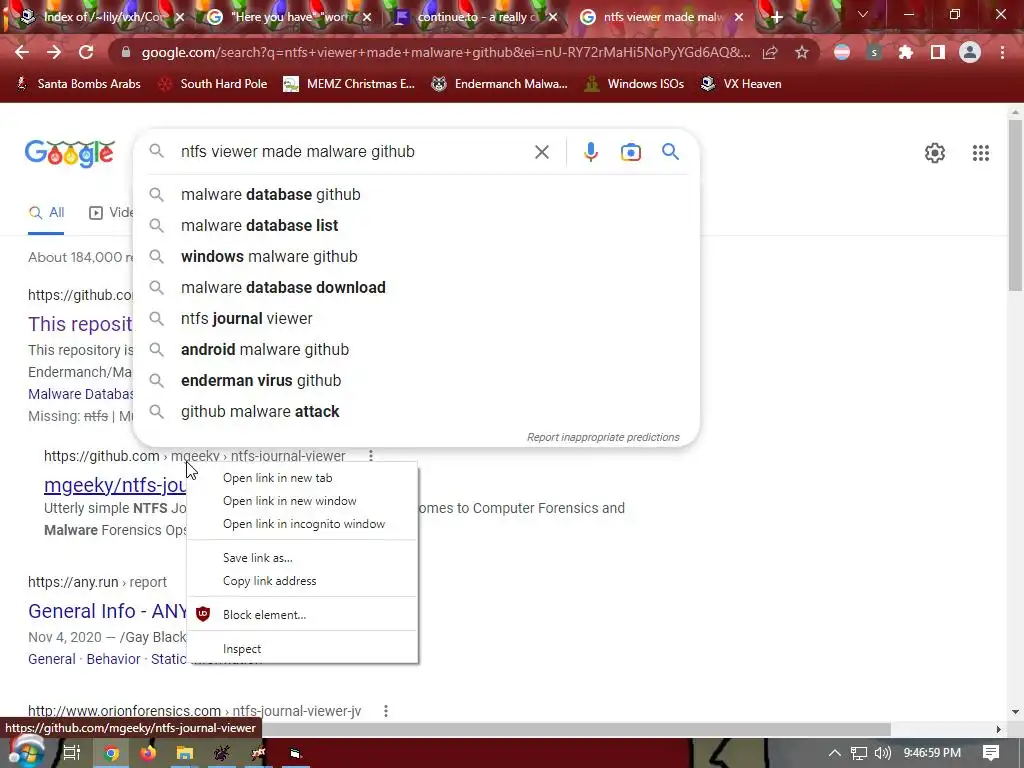Open the side panel icon
This screenshot has width=1024, height=768.
pyautogui.click(x=938, y=52)
